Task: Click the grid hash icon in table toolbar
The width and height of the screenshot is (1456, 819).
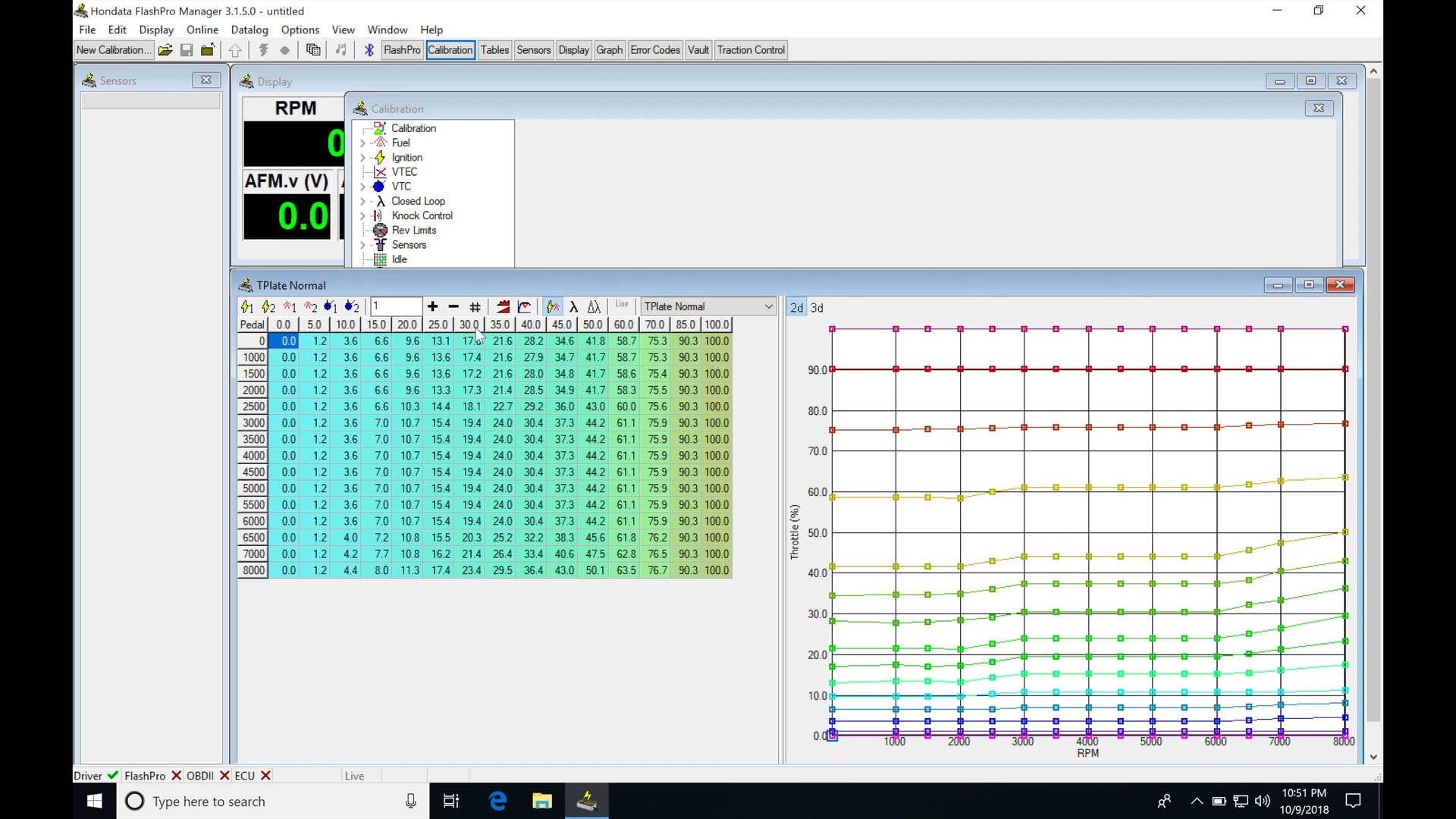Action: tap(474, 306)
